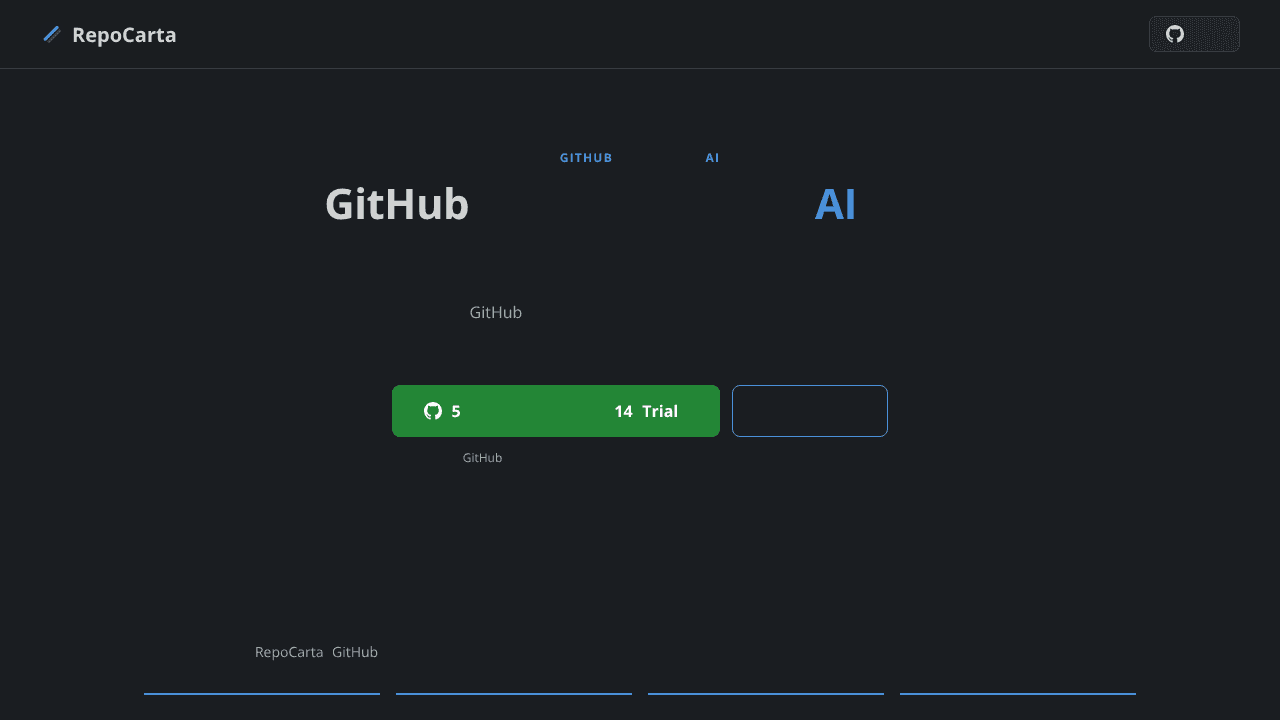Click the RepoCarta pencil logo icon
This screenshot has width=1280, height=720.
pyautogui.click(x=52, y=35)
